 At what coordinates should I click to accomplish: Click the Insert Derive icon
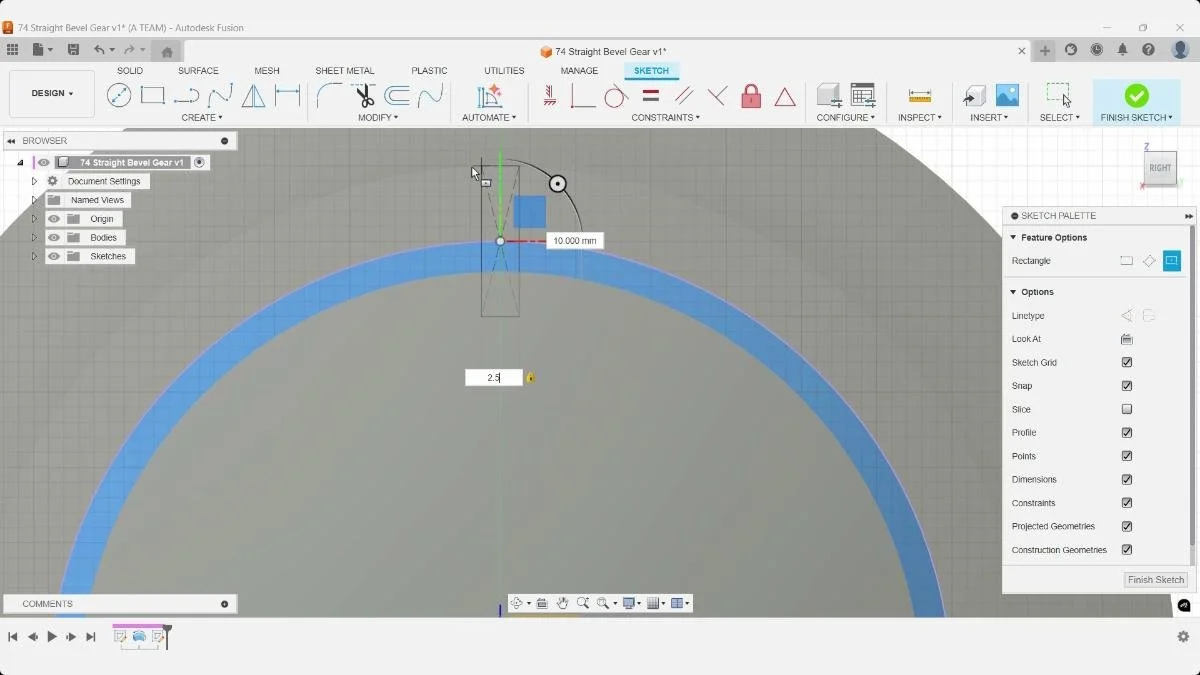point(974,96)
